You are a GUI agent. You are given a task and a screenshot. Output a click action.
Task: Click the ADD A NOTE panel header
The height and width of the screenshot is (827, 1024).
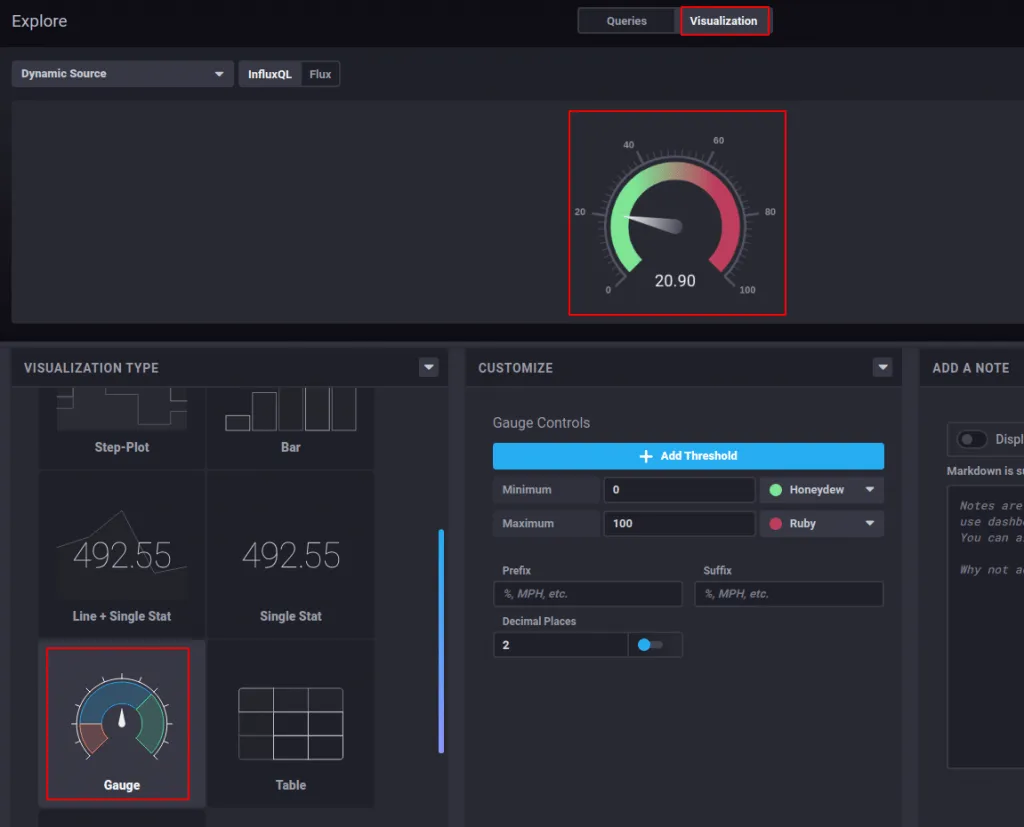(x=970, y=368)
